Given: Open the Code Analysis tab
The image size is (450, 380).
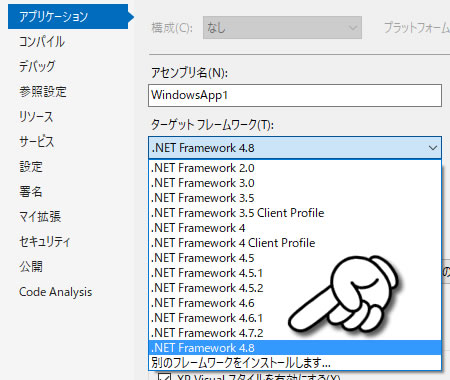Looking at the screenshot, I should [55, 292].
